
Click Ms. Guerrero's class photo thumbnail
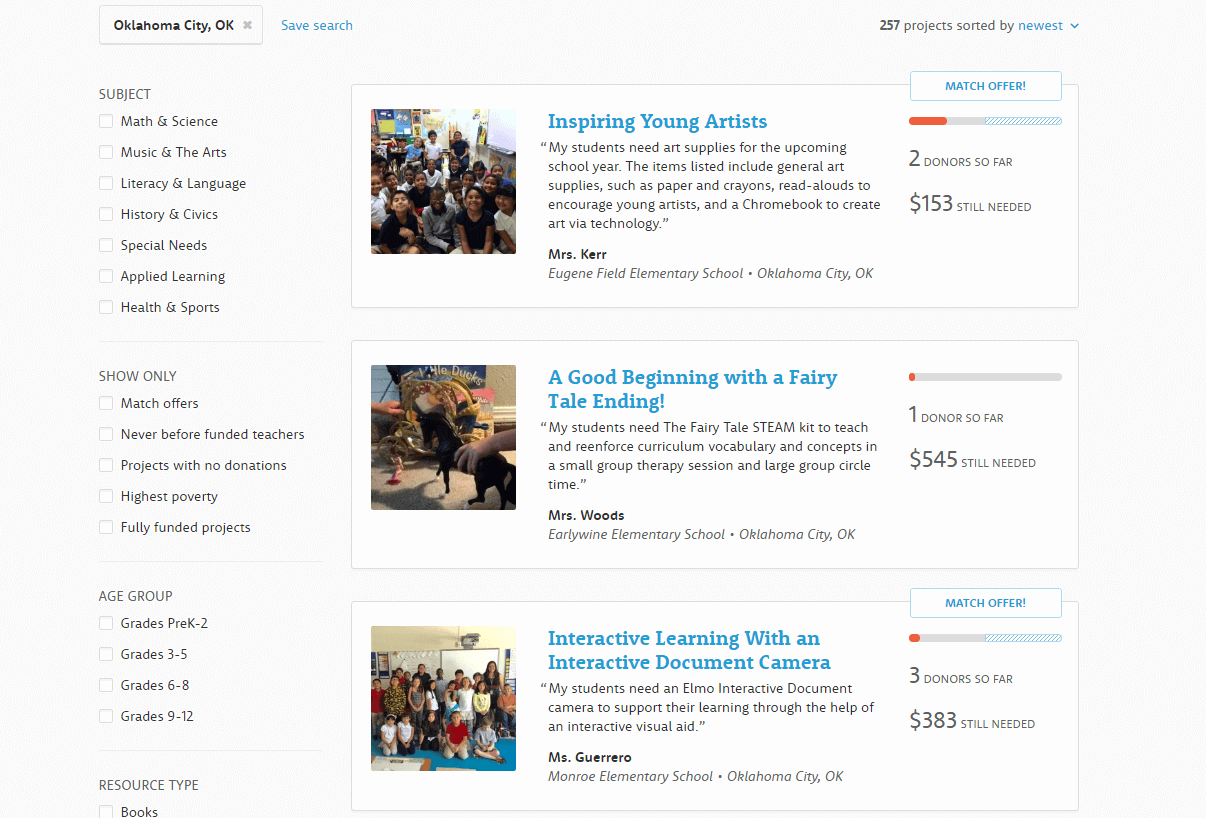click(x=443, y=698)
